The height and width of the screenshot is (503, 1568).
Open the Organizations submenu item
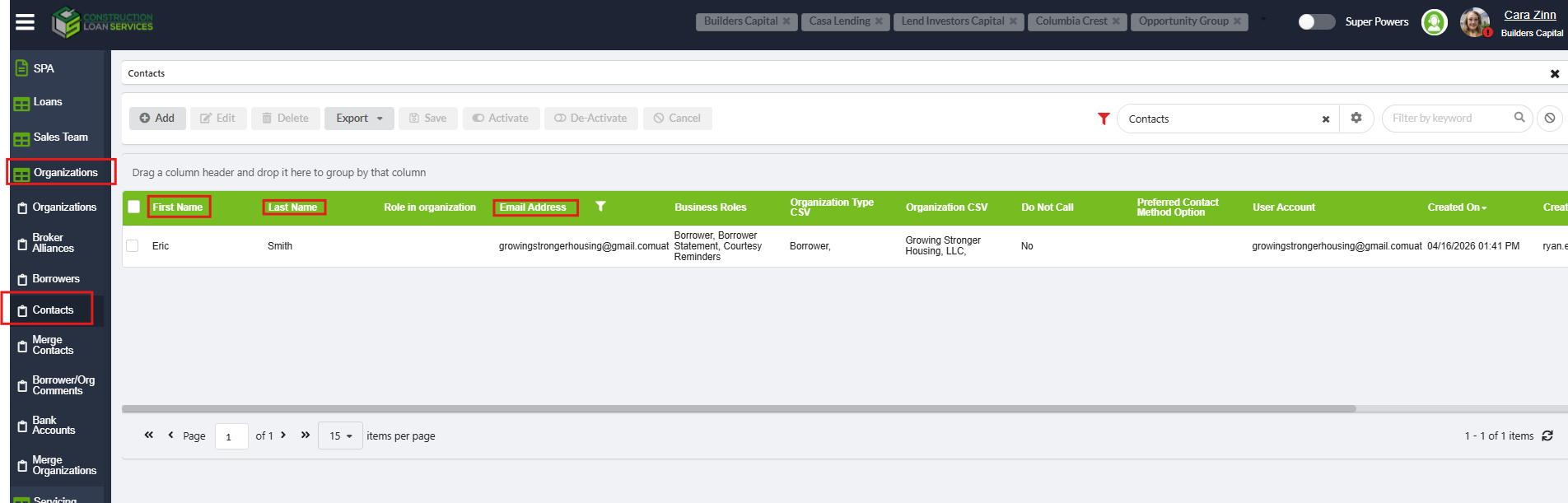click(64, 207)
